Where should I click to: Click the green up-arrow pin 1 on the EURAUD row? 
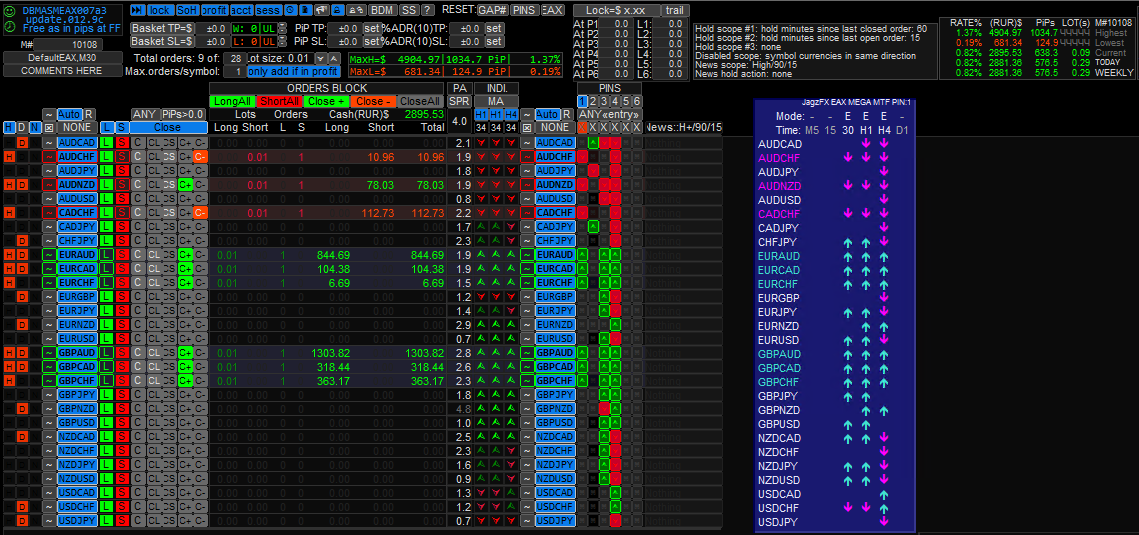pyautogui.click(x=582, y=255)
